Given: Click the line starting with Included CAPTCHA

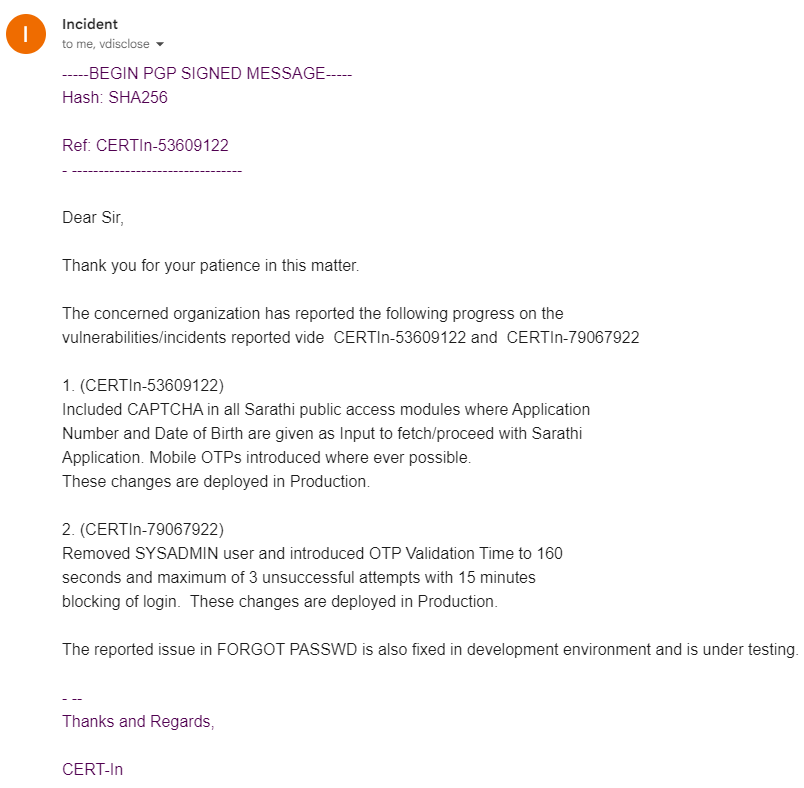Looking at the screenshot, I should pyautogui.click(x=326, y=410).
